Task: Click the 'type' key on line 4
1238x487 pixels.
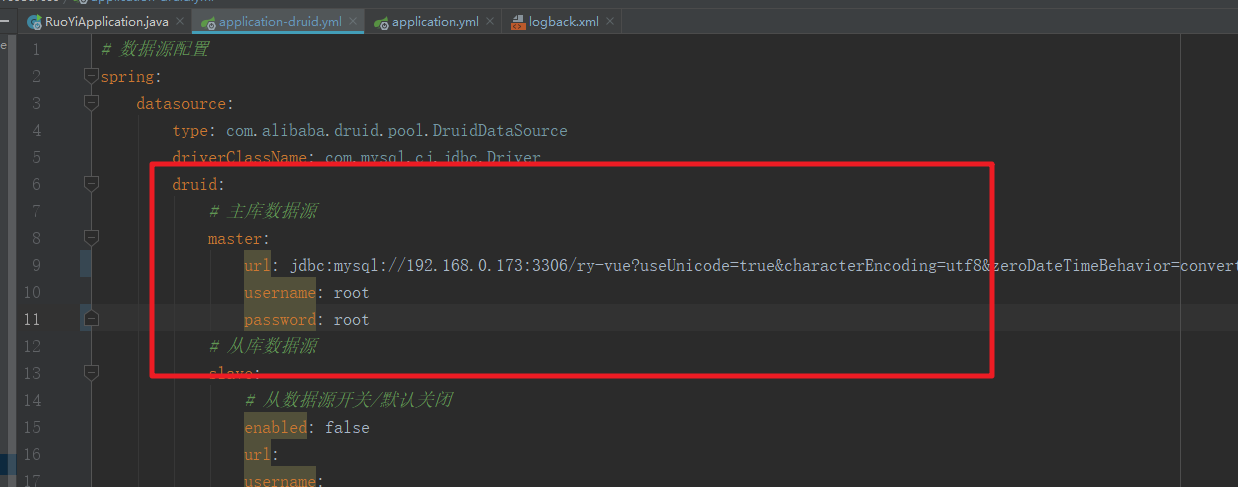Action: pyautogui.click(x=190, y=130)
